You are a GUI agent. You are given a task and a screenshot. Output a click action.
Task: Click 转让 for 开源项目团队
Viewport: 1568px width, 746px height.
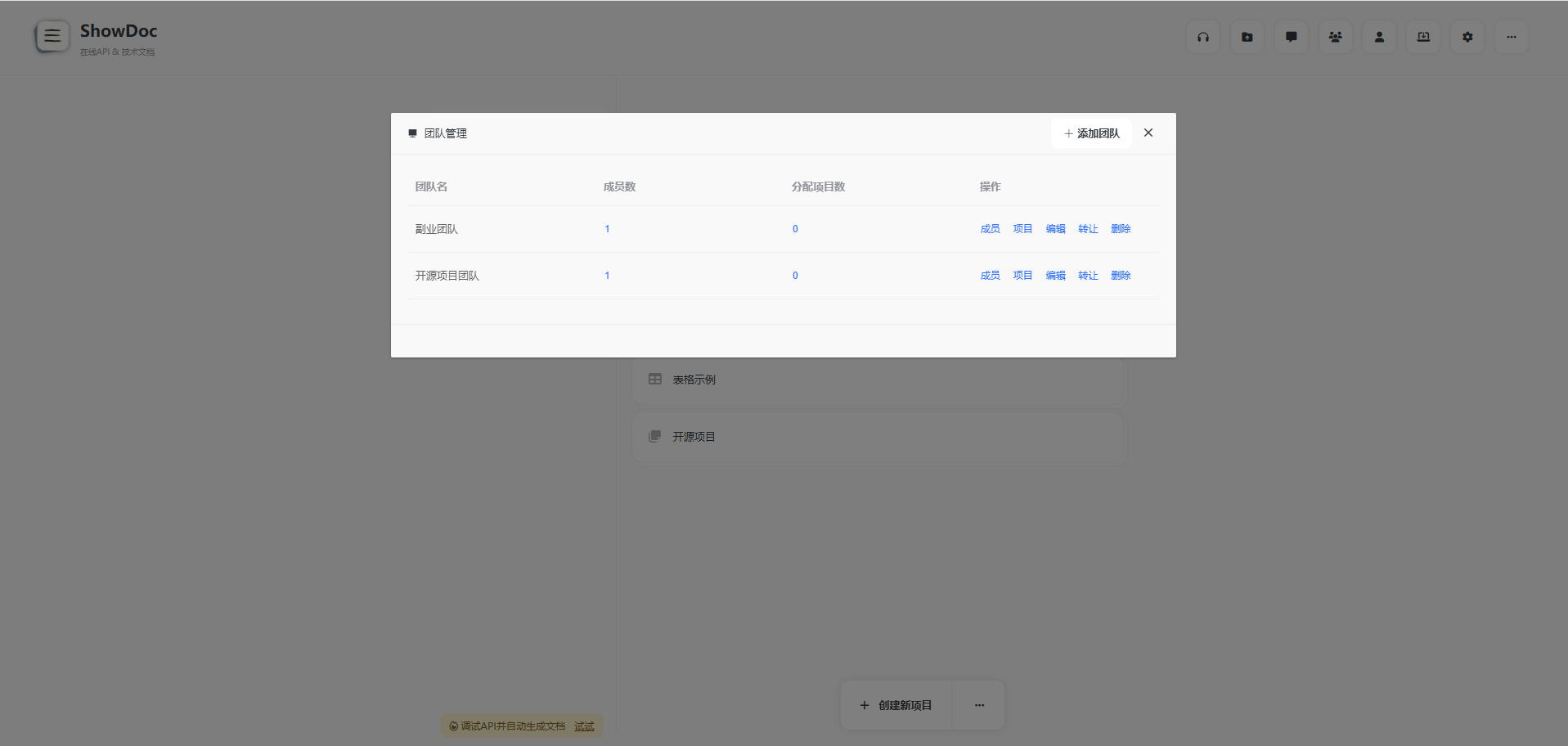point(1088,276)
